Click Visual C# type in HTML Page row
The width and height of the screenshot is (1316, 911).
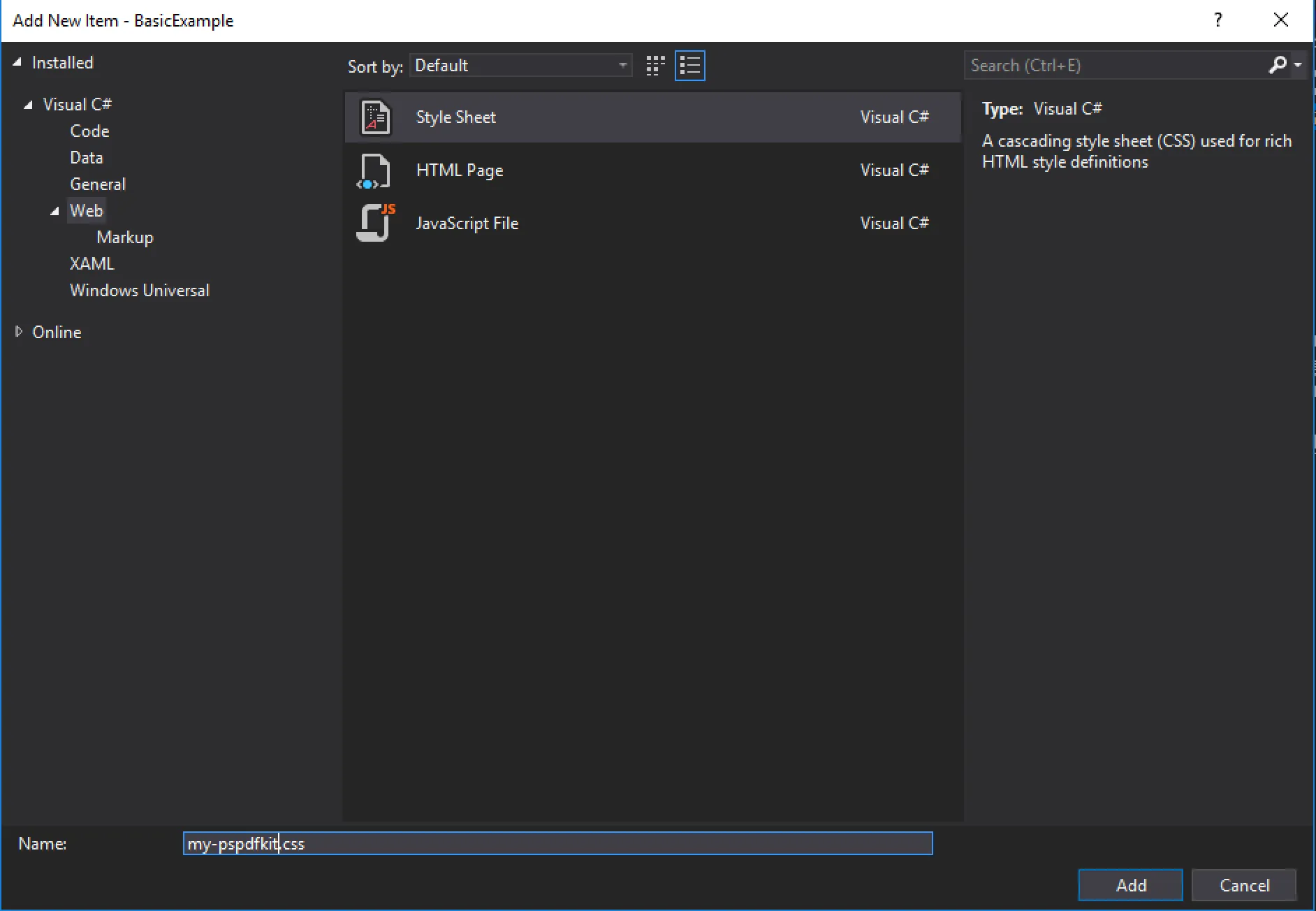pos(895,170)
